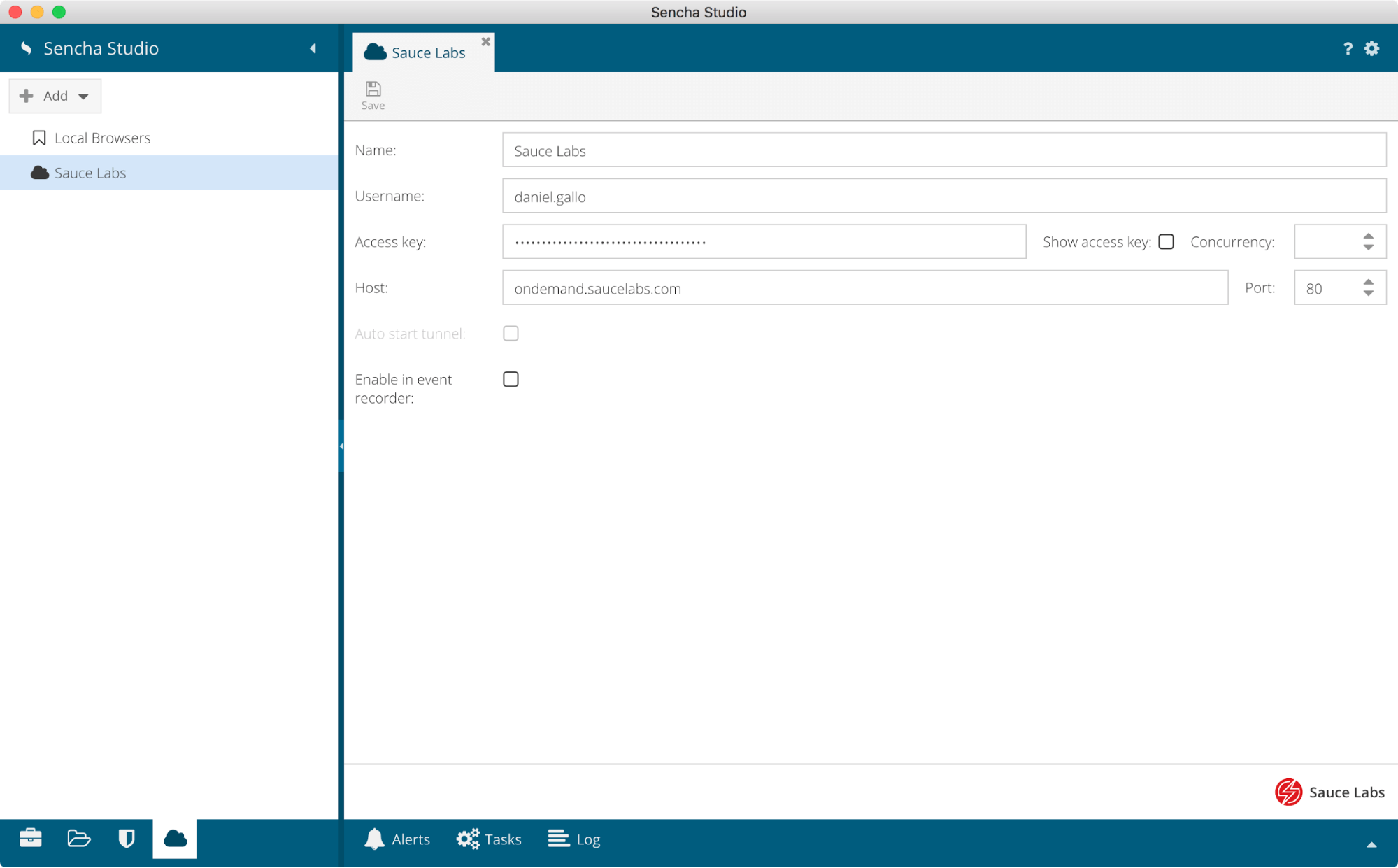Screen dimensions: 1398x868
Task: Toggle the Auto start tunnel checkbox
Action: click(x=511, y=334)
